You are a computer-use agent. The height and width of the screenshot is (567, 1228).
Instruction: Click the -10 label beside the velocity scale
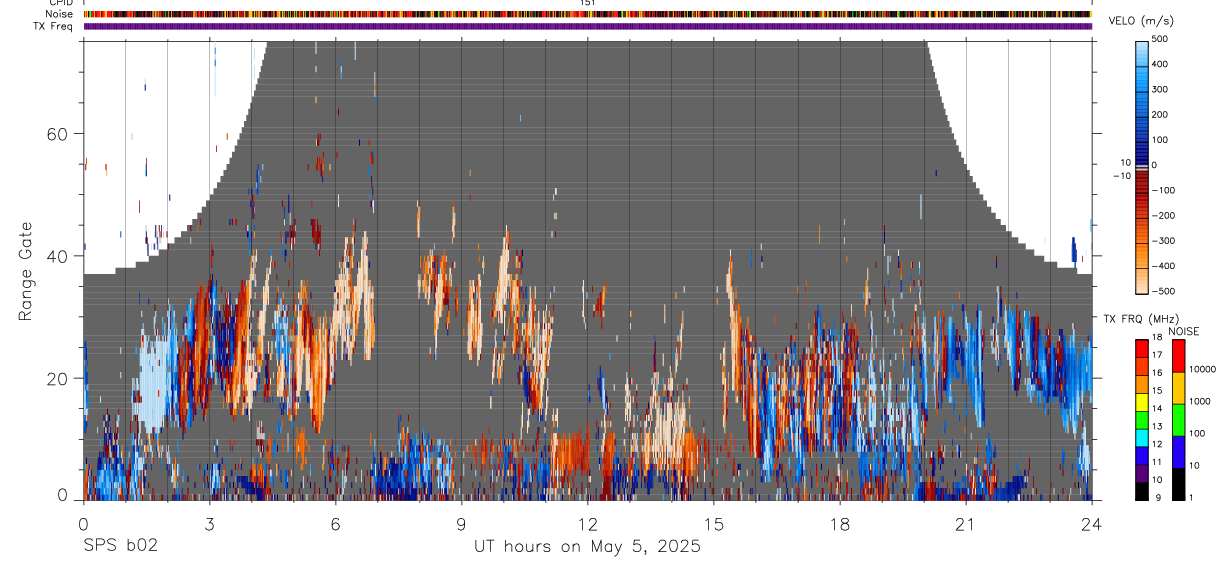[1122, 176]
